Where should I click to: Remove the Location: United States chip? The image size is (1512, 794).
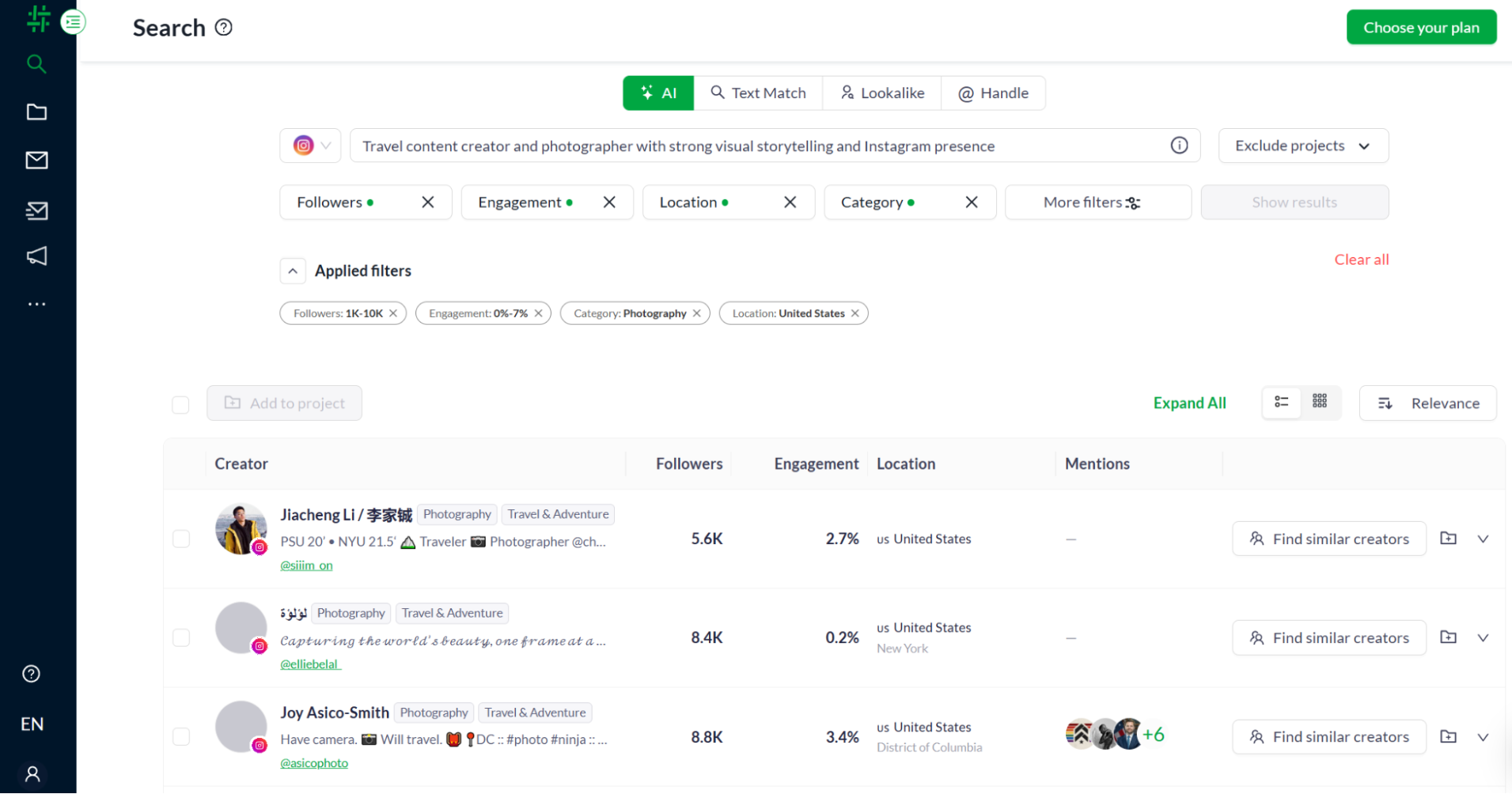pyautogui.click(x=855, y=313)
